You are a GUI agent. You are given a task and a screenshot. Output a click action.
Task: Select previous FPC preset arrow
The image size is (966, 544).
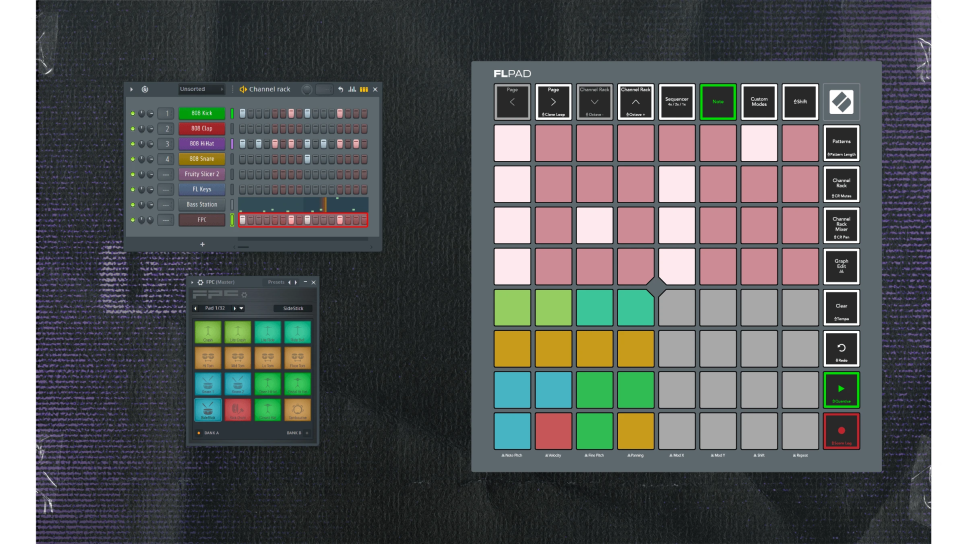click(290, 282)
